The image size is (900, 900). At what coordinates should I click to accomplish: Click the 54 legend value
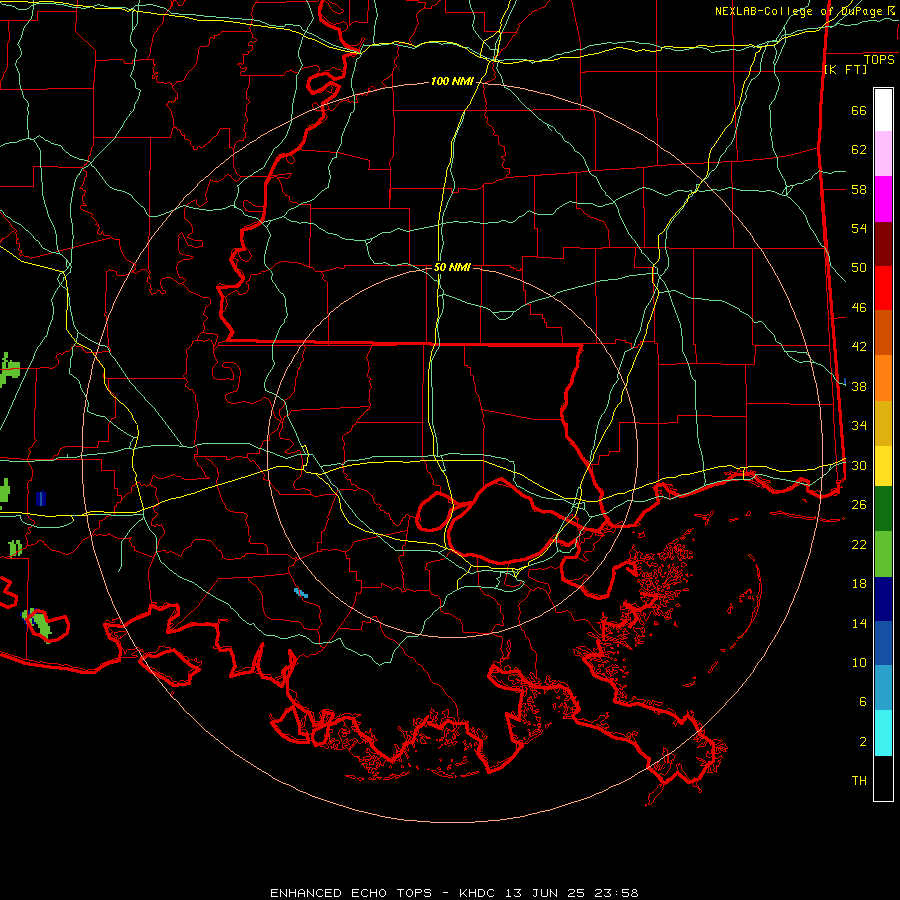point(859,229)
